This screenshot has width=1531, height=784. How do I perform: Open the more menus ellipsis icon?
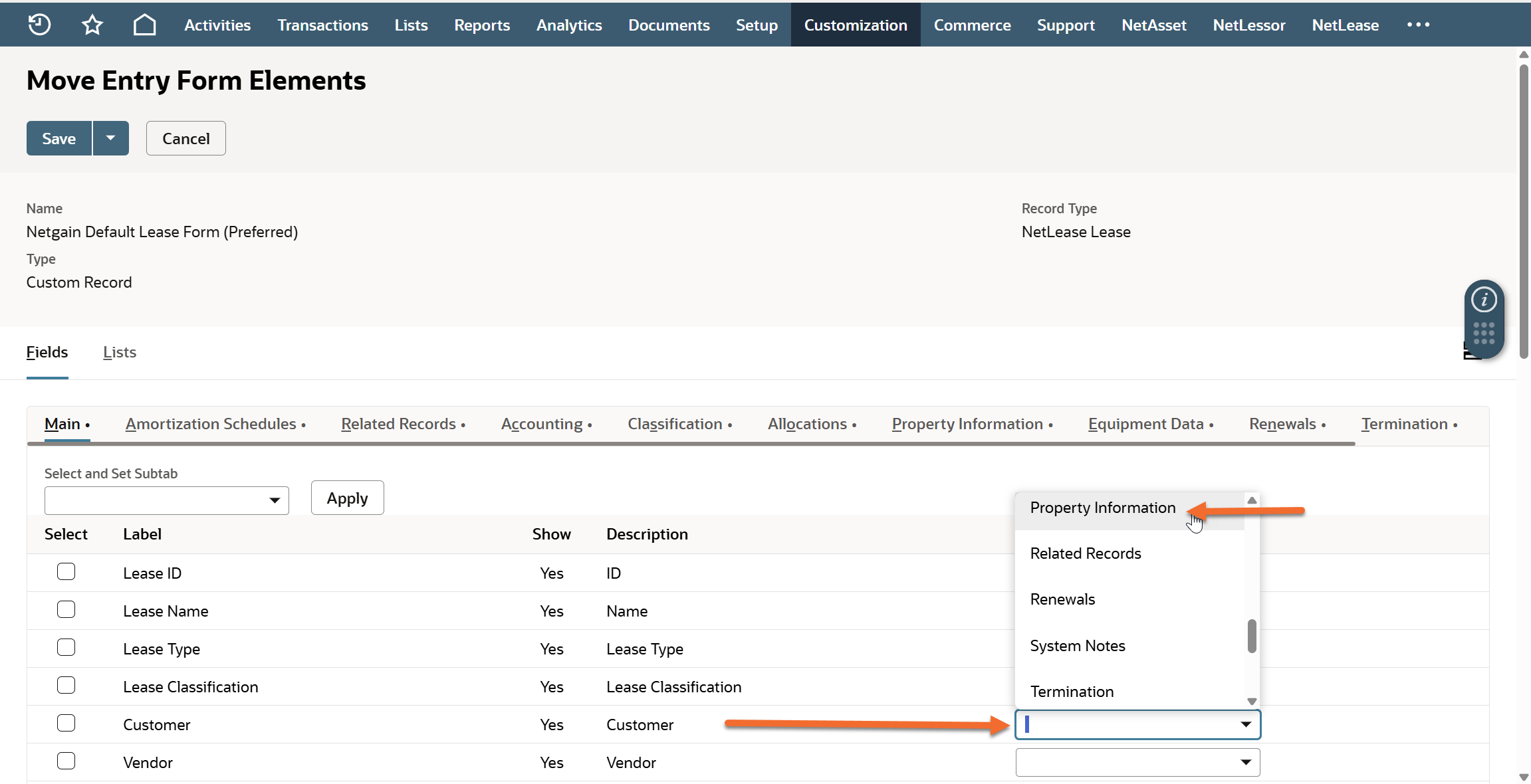[1418, 25]
